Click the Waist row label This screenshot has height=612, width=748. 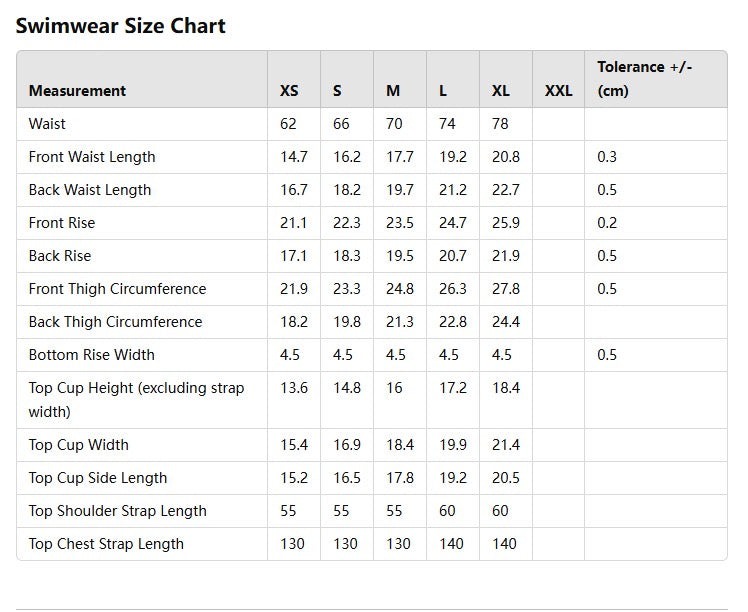pos(47,124)
